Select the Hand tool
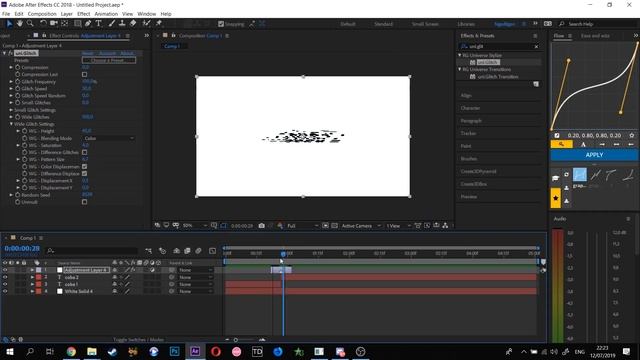This screenshot has height=360, width=640. pos(19,24)
